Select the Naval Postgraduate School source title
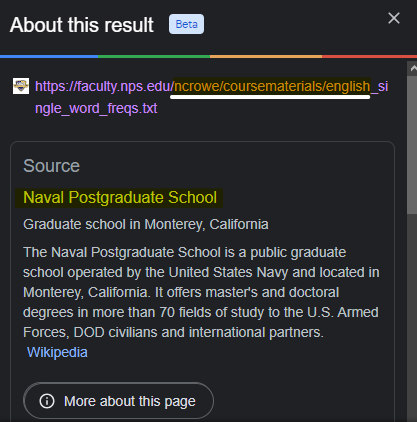Screen dimensions: 417x422 120,197
